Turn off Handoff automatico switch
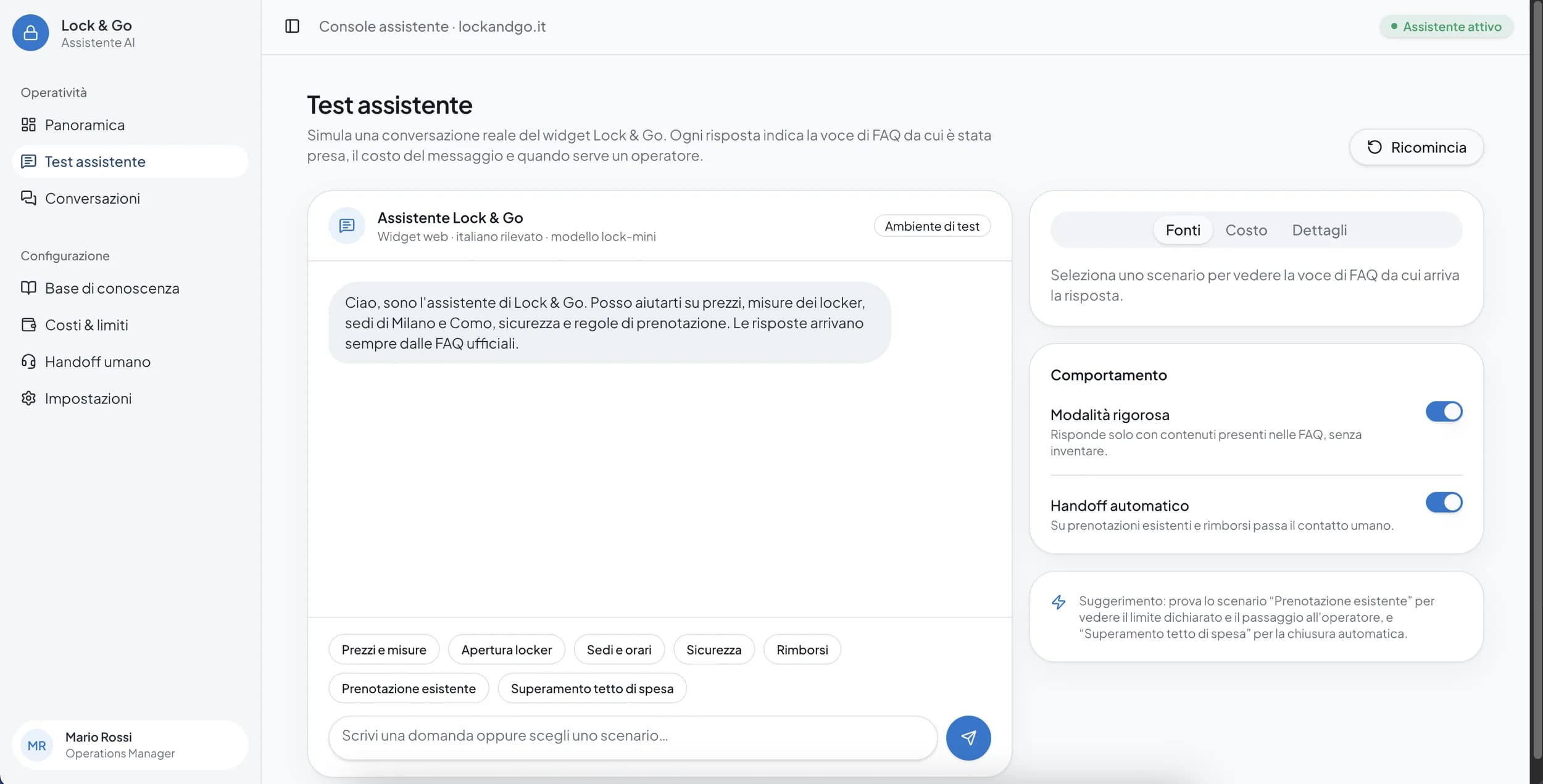 (1444, 502)
